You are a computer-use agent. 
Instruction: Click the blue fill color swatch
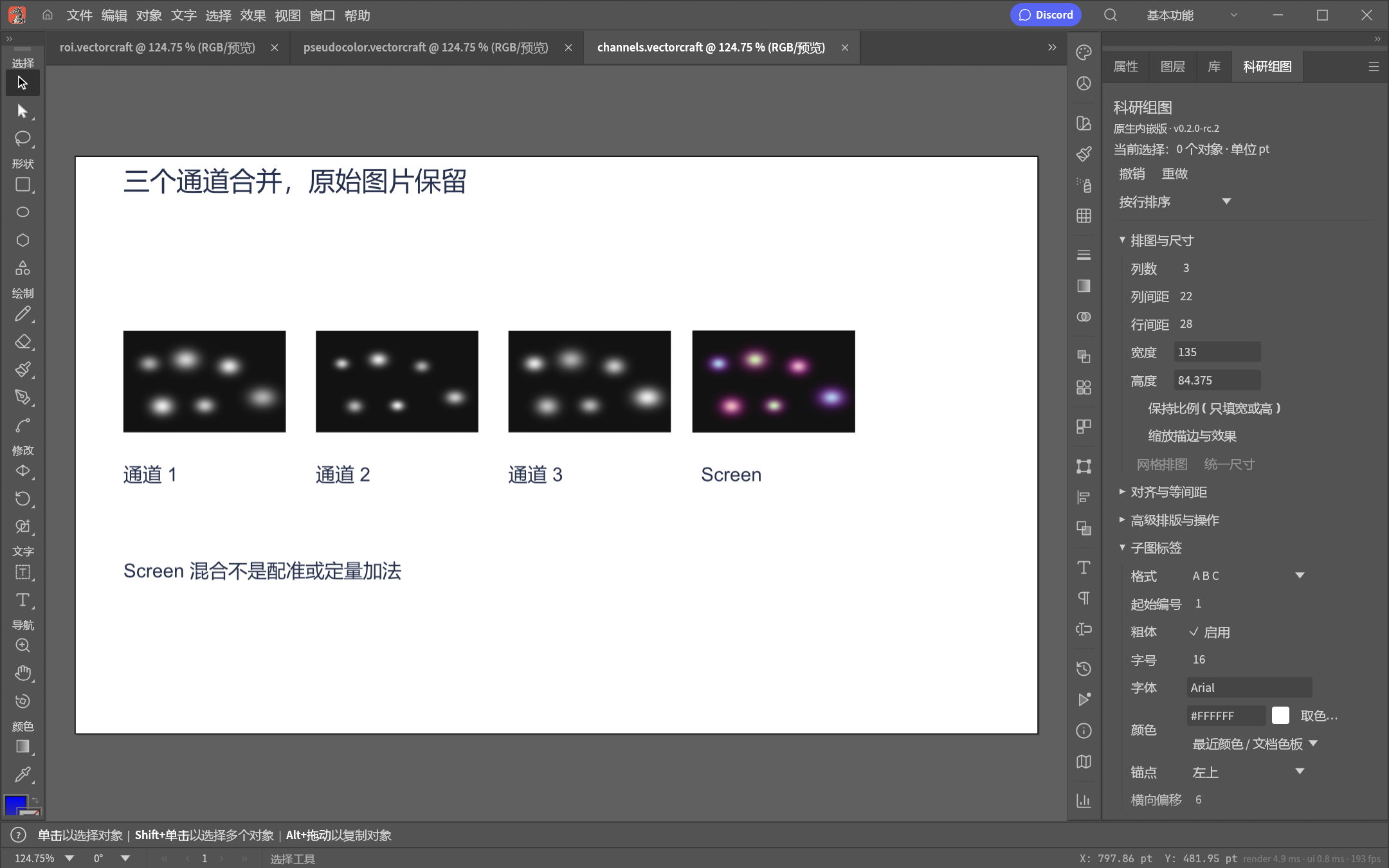point(15,804)
